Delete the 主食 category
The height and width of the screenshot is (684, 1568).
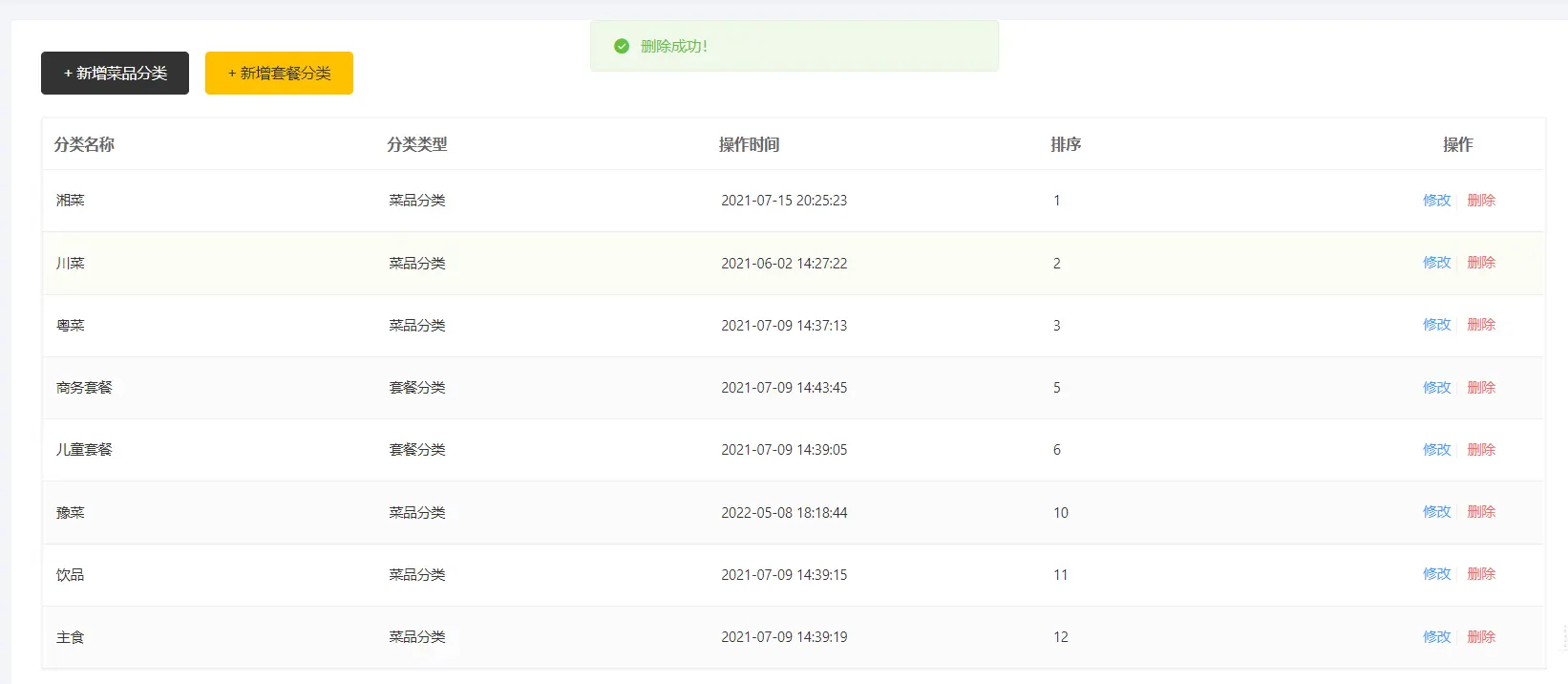tap(1481, 637)
